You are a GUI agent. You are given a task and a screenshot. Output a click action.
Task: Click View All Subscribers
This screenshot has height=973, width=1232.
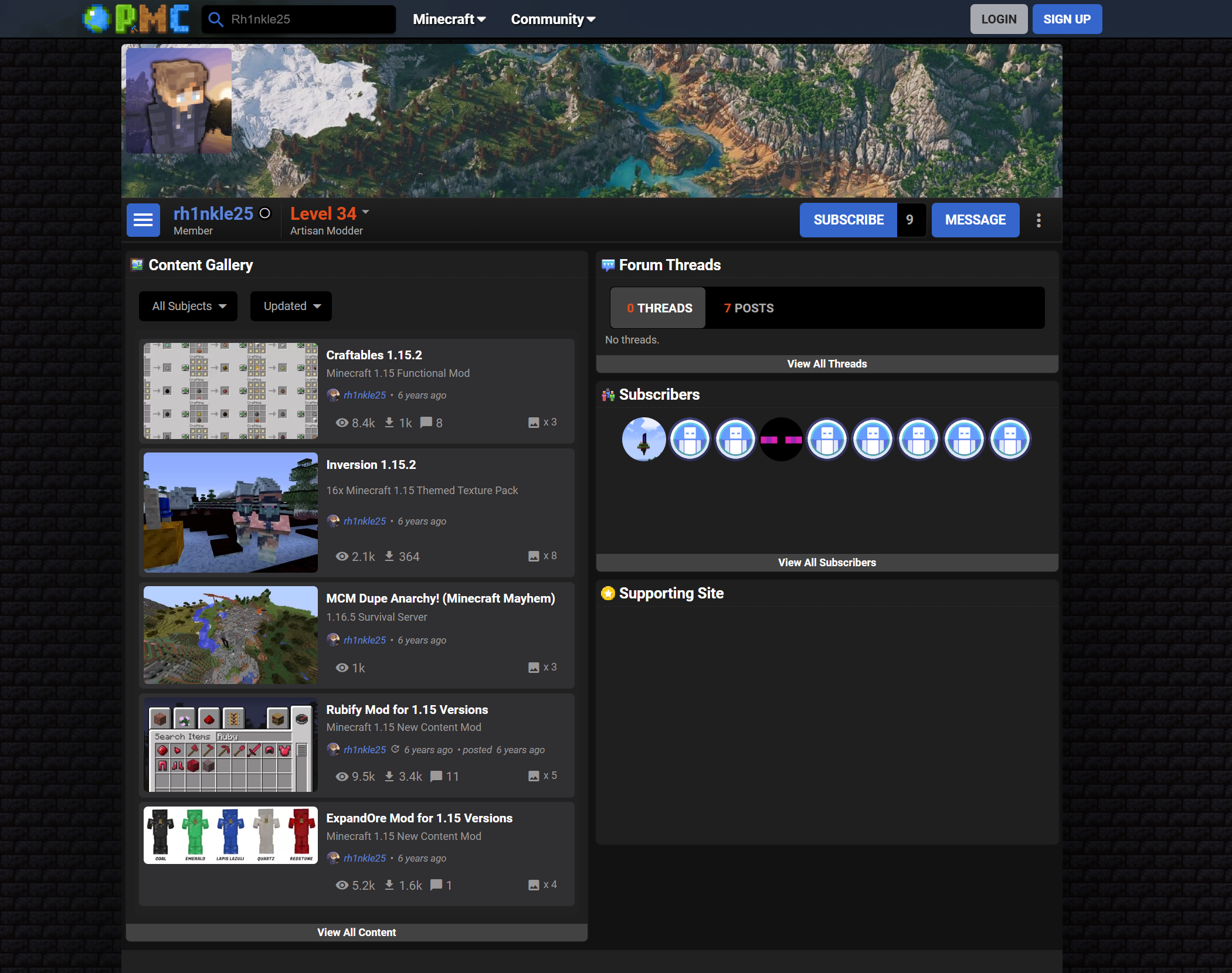827,563
